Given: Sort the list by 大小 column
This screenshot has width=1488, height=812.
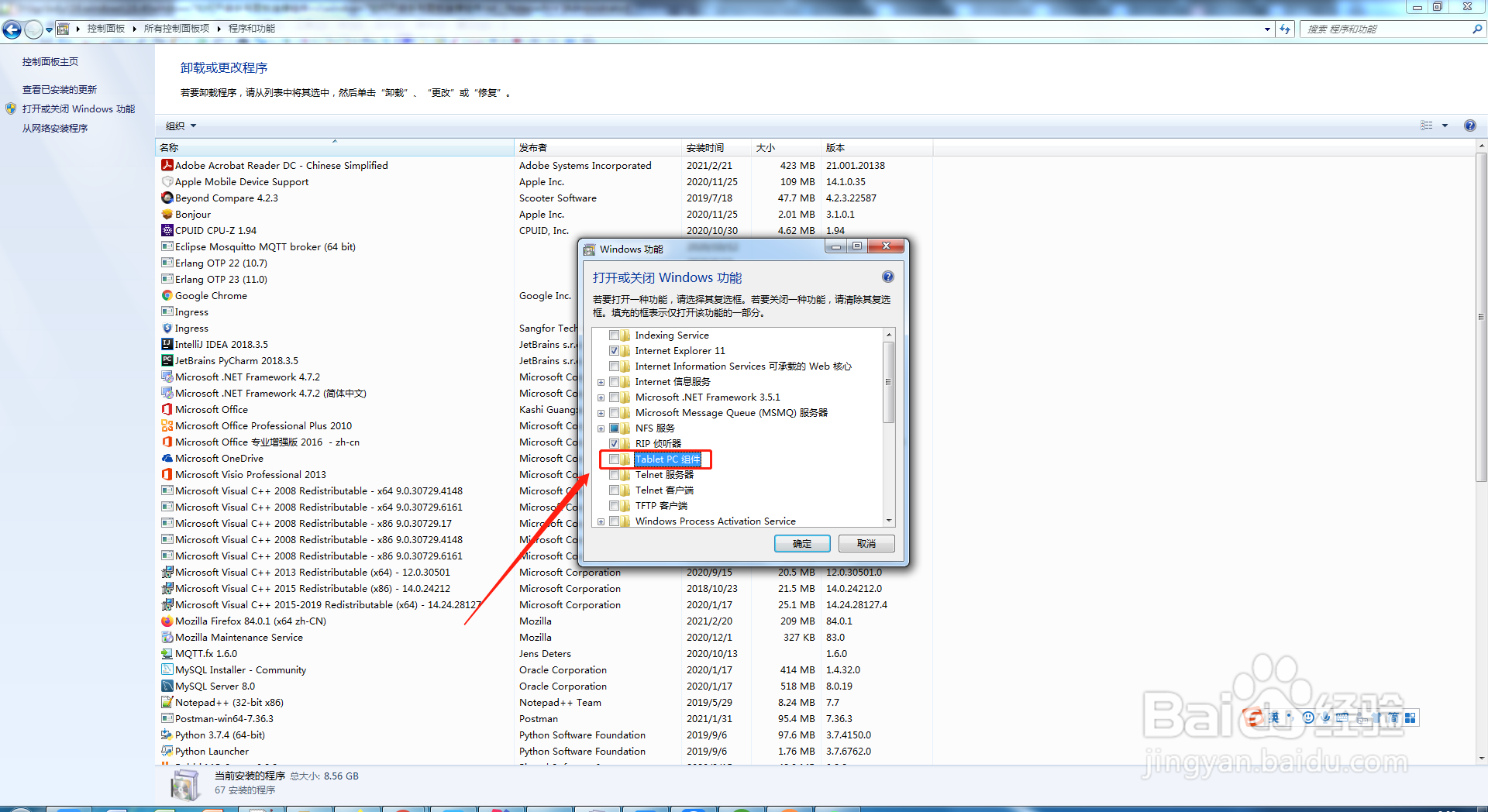Looking at the screenshot, I should click(786, 147).
